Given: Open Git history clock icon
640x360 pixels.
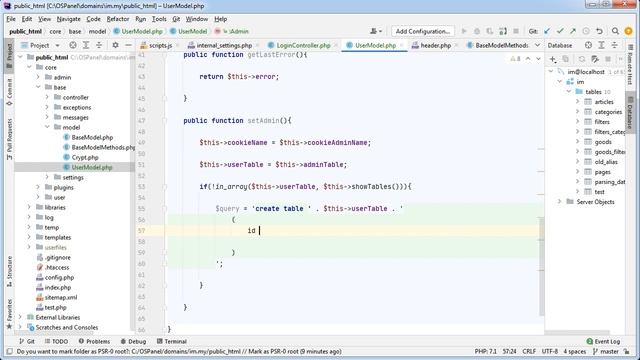Looking at the screenshot, I should 586,31.
